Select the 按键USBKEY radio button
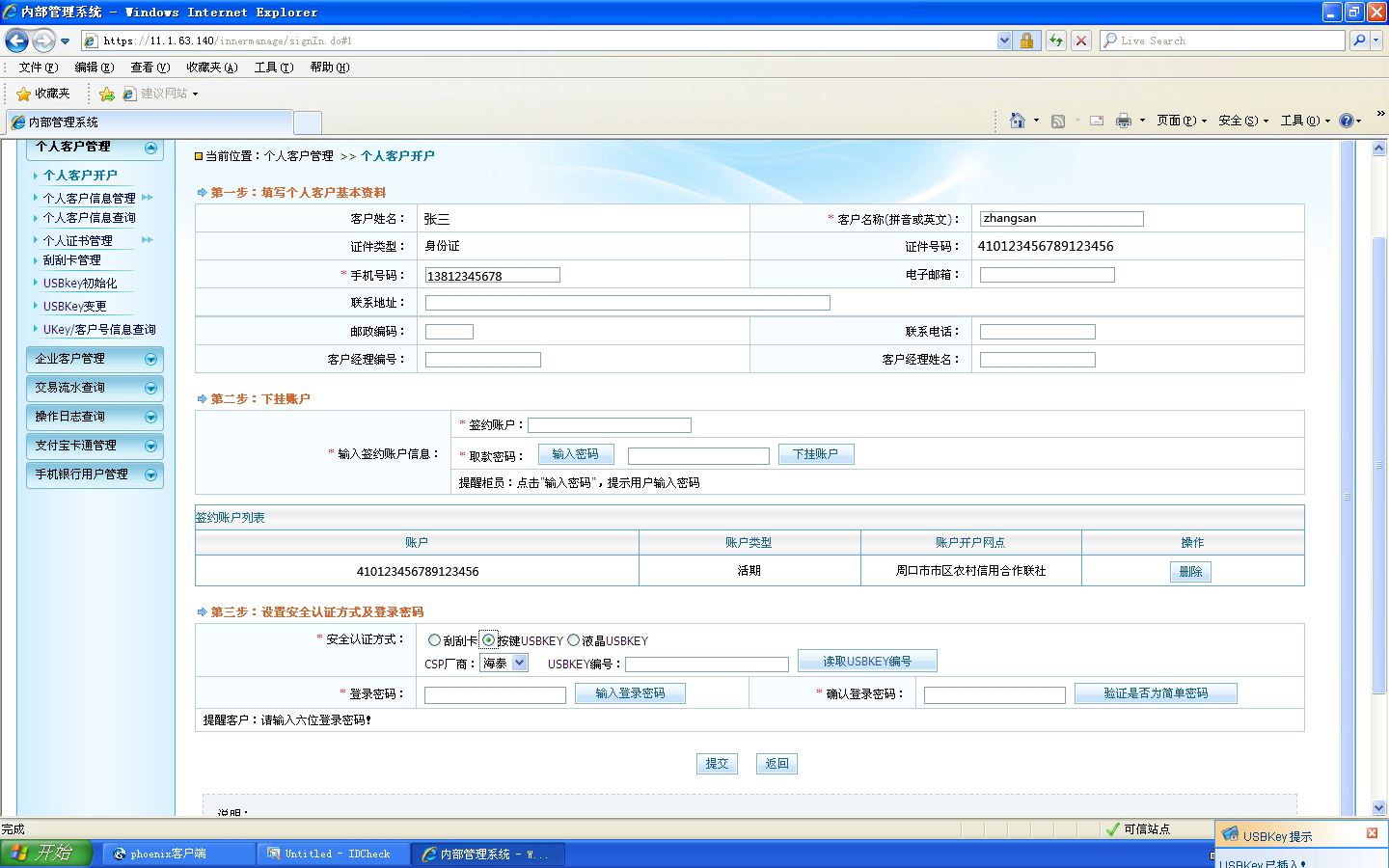Viewport: 1389px width, 868px height. [x=489, y=640]
